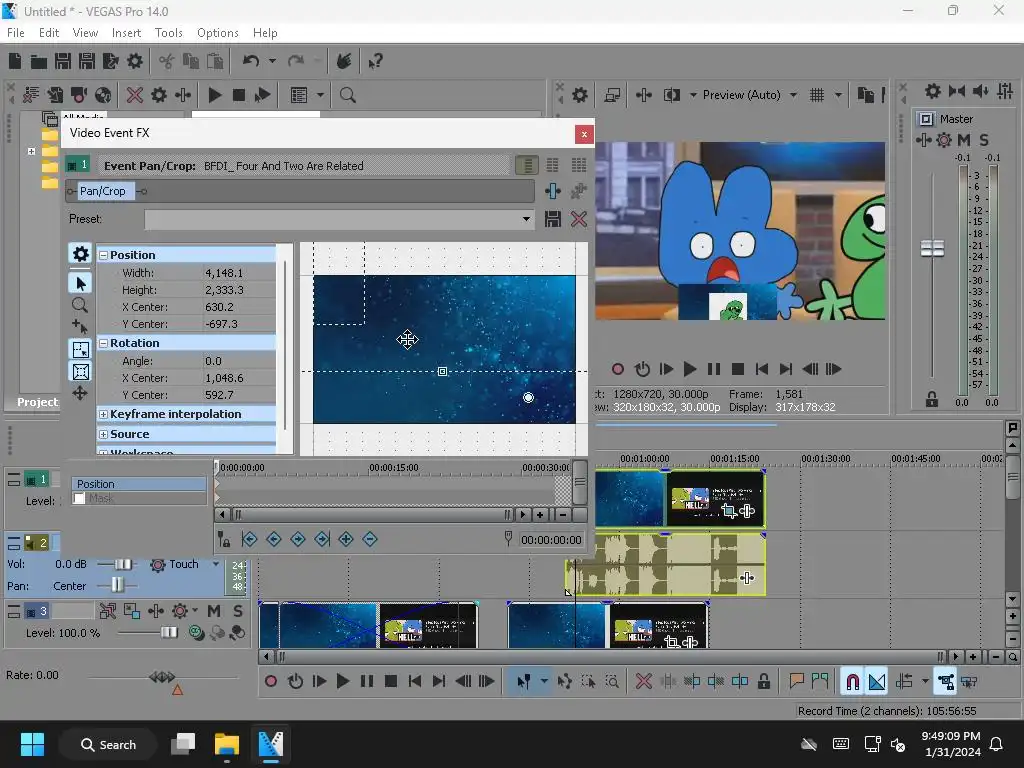Open the View menu
1024x768 pixels.
[x=85, y=33]
